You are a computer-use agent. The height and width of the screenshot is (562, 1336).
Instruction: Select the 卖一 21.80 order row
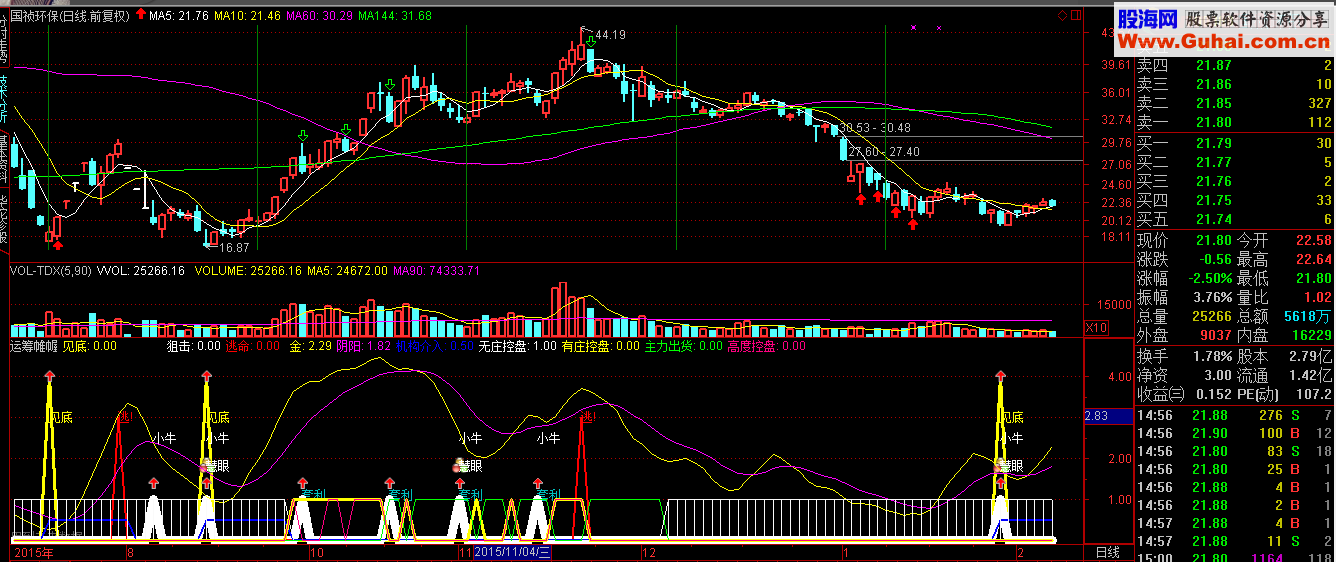pyautogui.click(x=1236, y=122)
